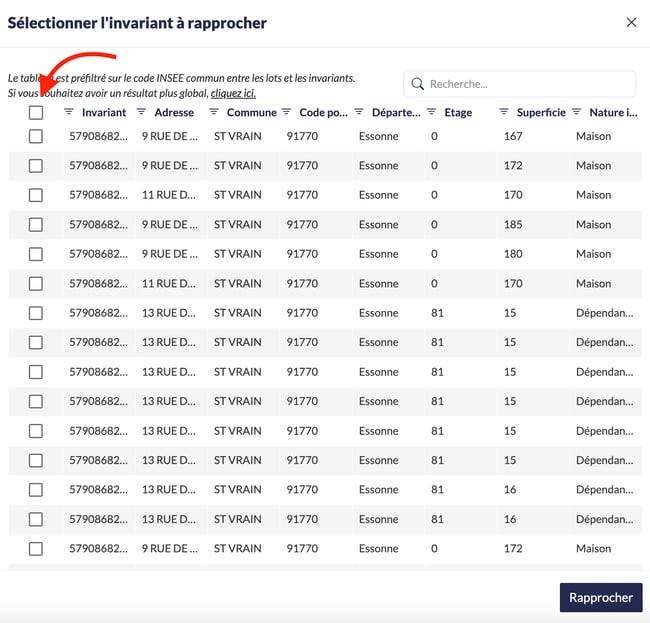This screenshot has height=623, width=650.
Task: Tick the checkbox of the row with superficie 185
Action: [x=36, y=224]
